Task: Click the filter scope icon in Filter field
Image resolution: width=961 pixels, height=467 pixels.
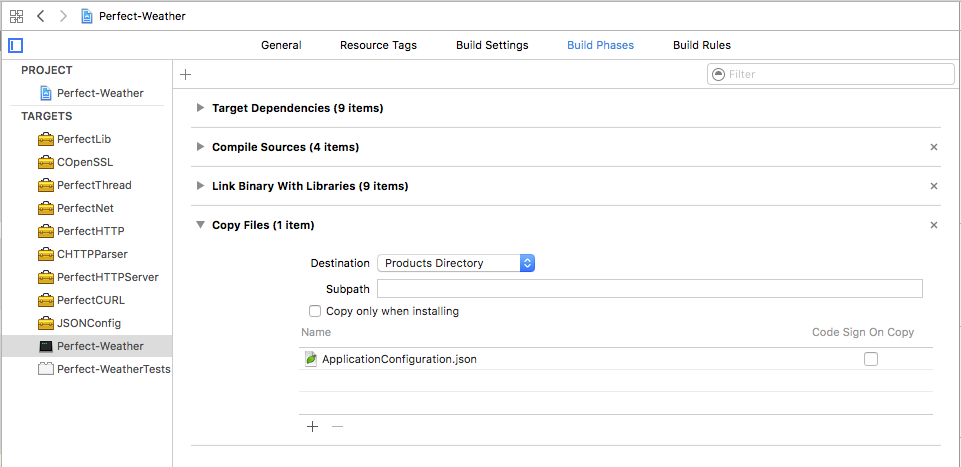Action: point(719,74)
